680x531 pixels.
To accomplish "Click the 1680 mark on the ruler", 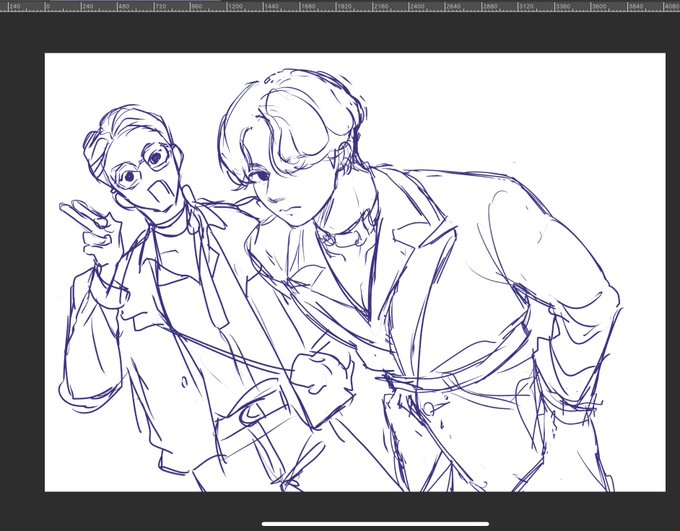I will 308,7.
